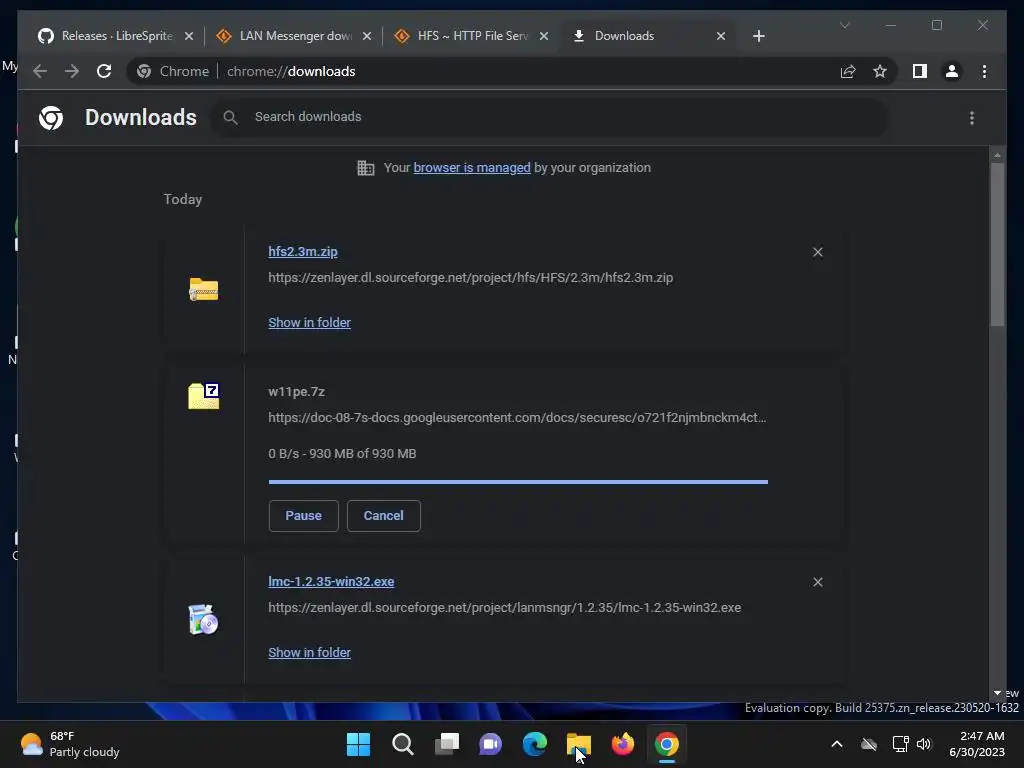Open the weather widget showing 68°F
The image size is (1024, 768).
69,744
